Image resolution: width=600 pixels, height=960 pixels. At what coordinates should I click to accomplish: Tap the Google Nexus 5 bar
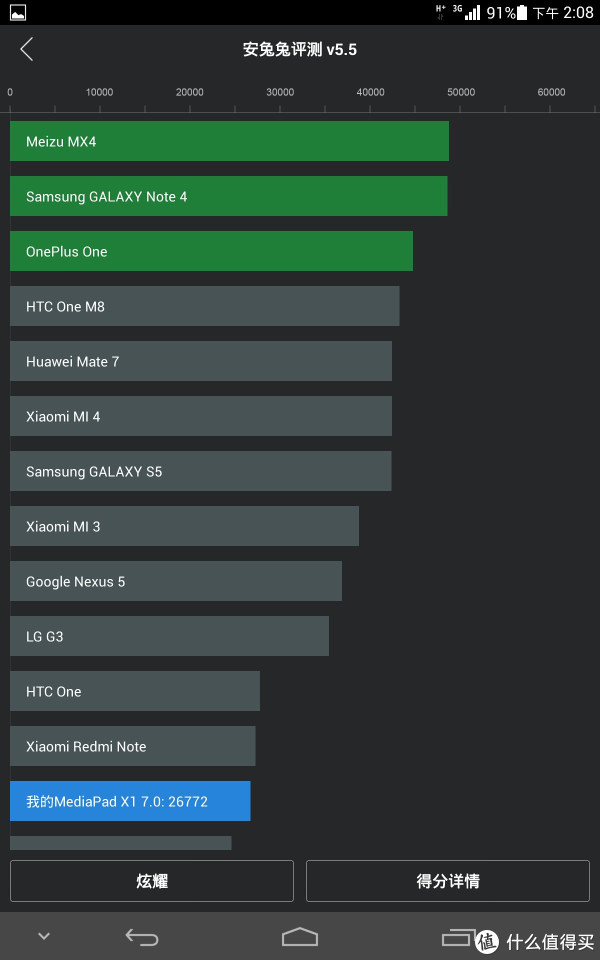pos(176,581)
